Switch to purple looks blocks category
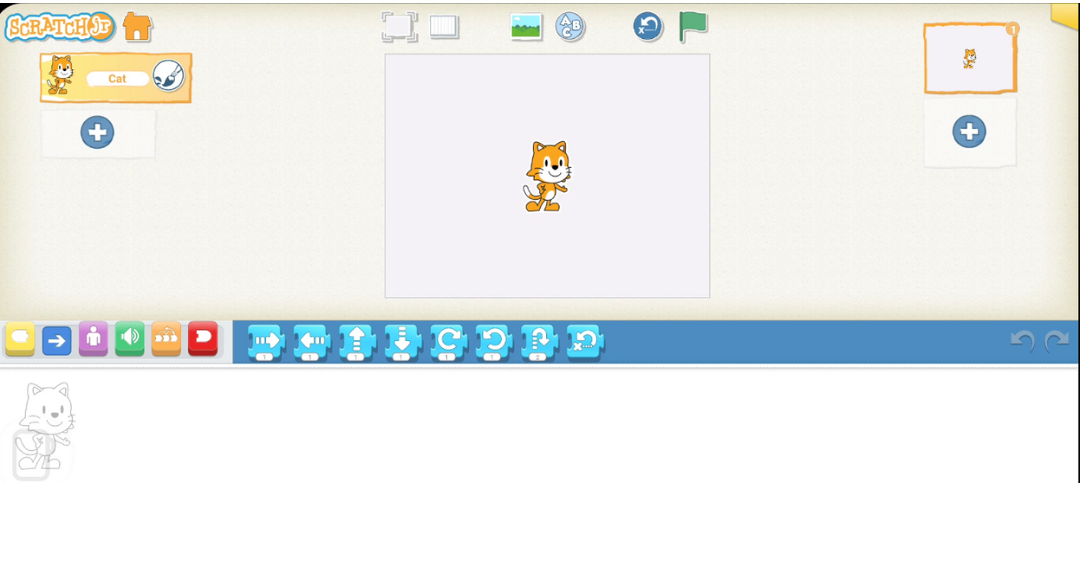Image resolution: width=1080 pixels, height=573 pixels. pyautogui.click(x=93, y=340)
